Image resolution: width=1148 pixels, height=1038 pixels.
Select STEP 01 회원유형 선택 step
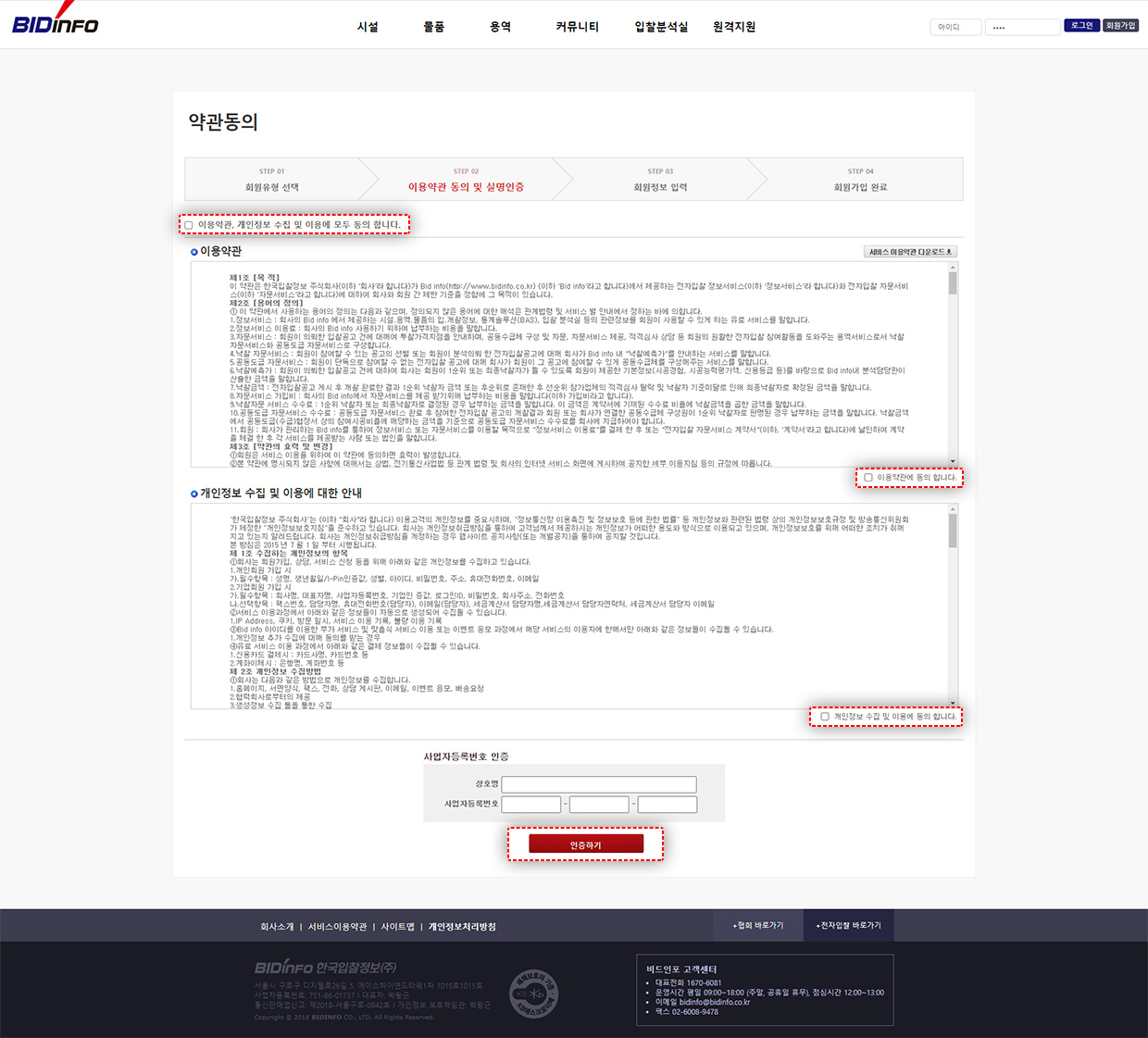(272, 180)
